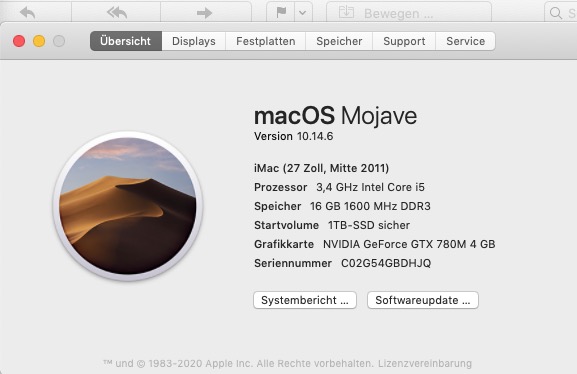Switch to the Displays tab

click(x=194, y=41)
